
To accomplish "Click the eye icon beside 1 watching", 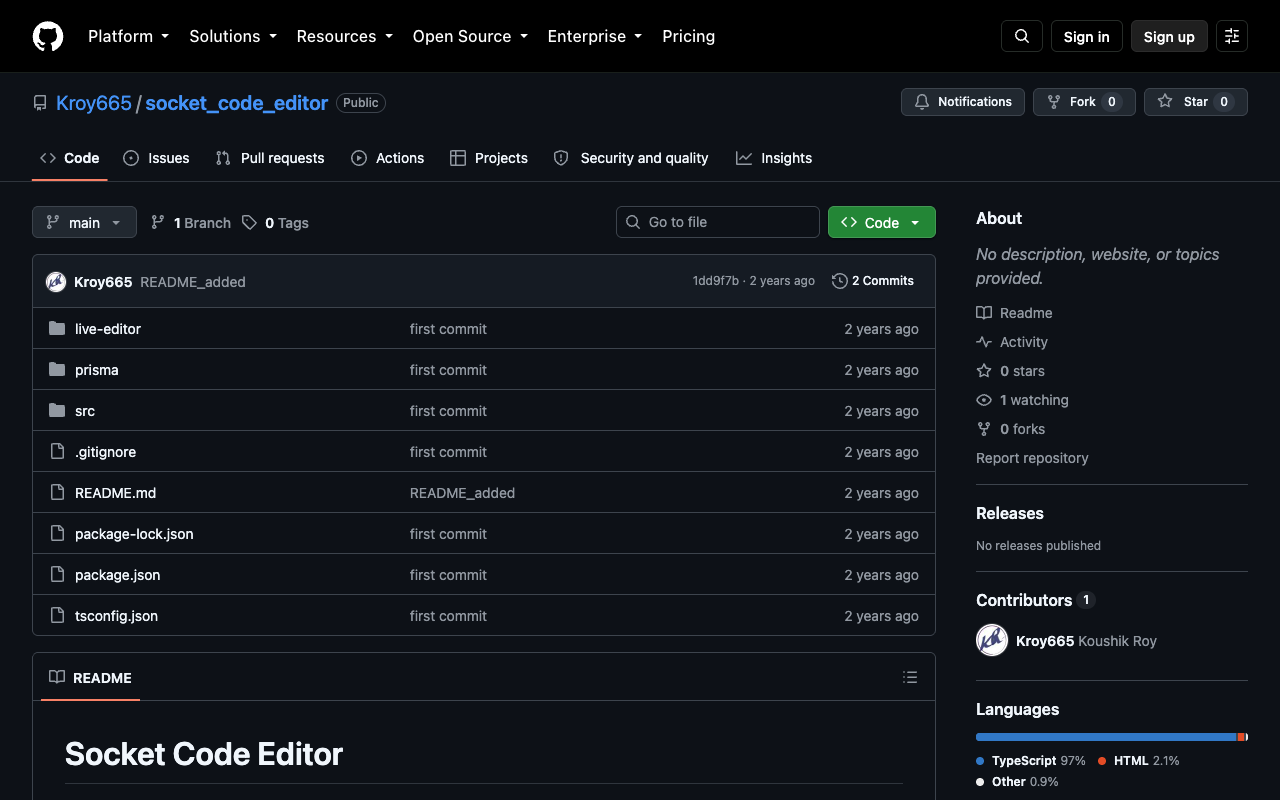I will [984, 400].
